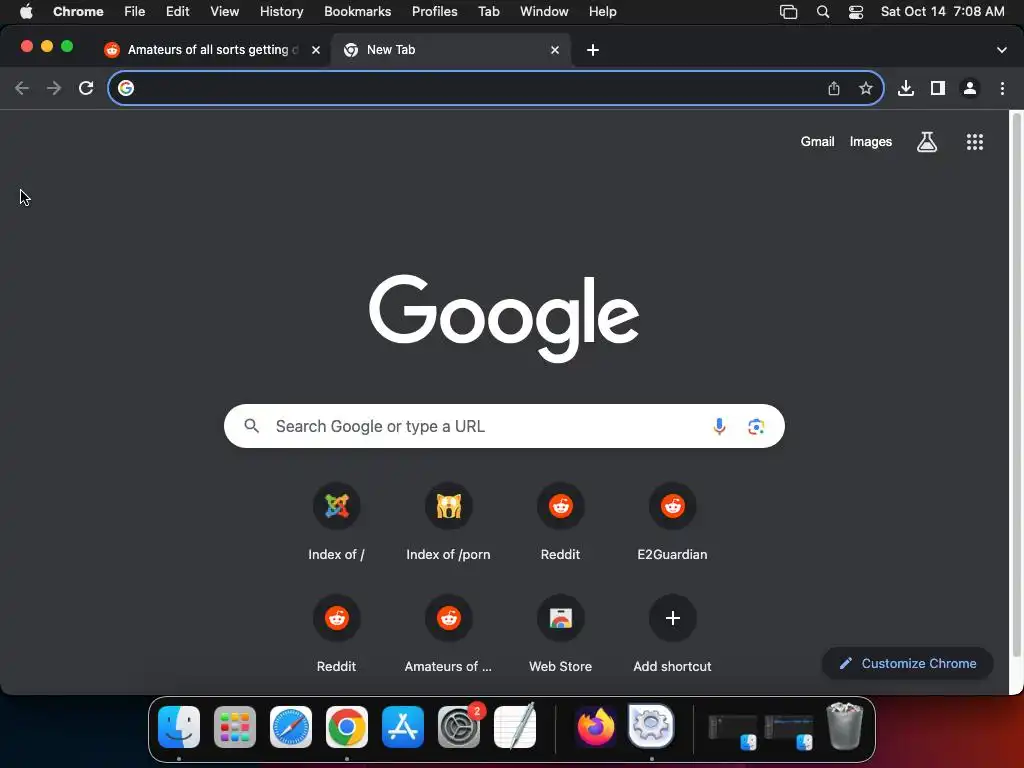This screenshot has height=768, width=1024.
Task: Click the date and time in menu bar
Action: [942, 12]
